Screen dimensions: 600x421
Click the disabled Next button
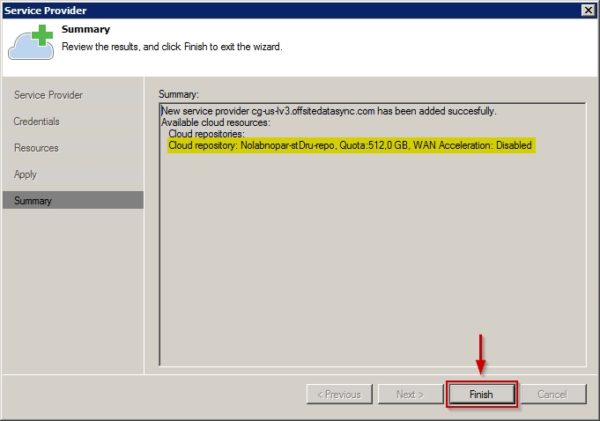click(411, 394)
